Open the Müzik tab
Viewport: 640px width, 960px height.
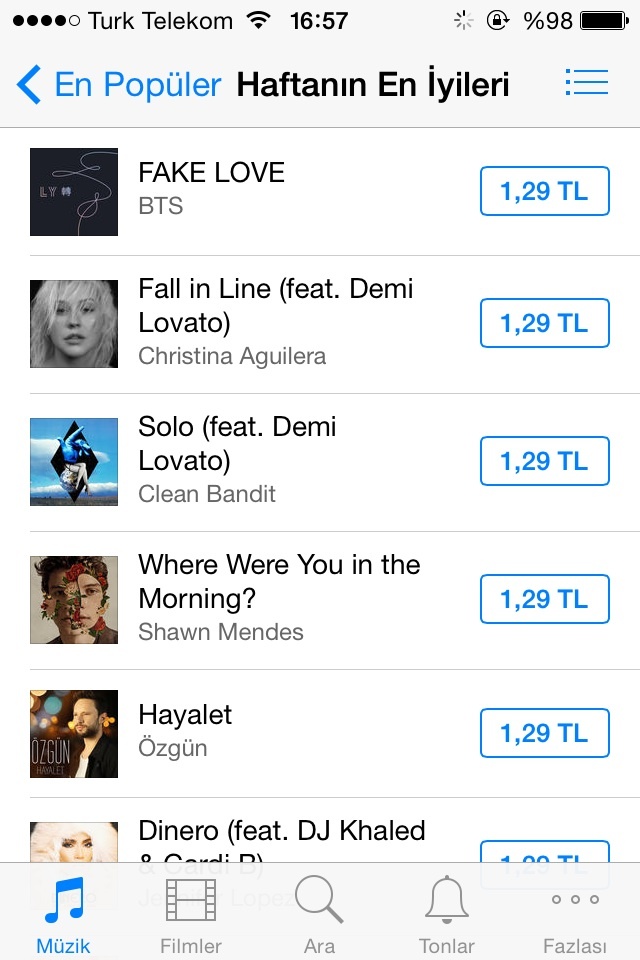(63, 912)
